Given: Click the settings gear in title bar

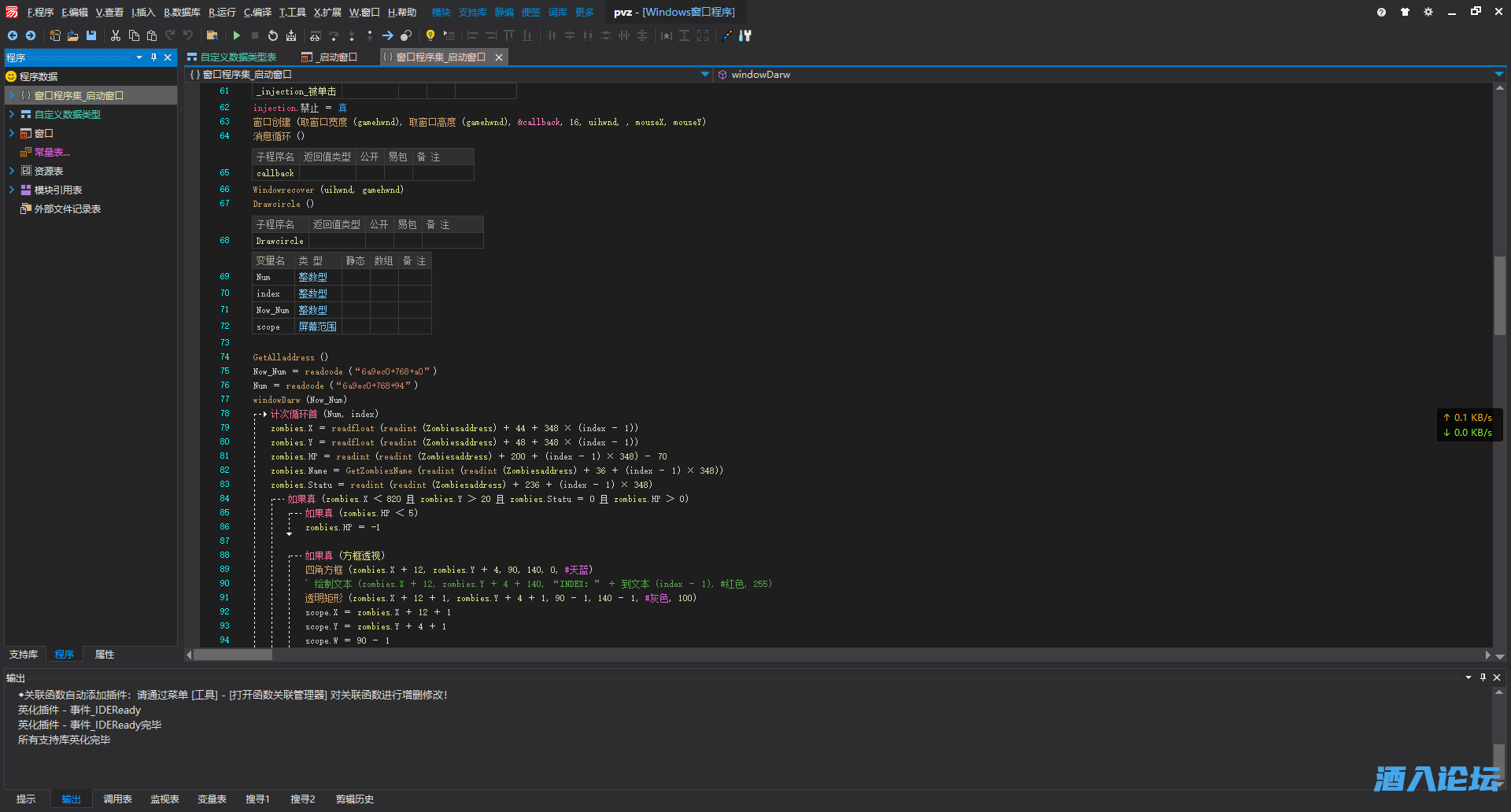Looking at the screenshot, I should coord(1428,12).
